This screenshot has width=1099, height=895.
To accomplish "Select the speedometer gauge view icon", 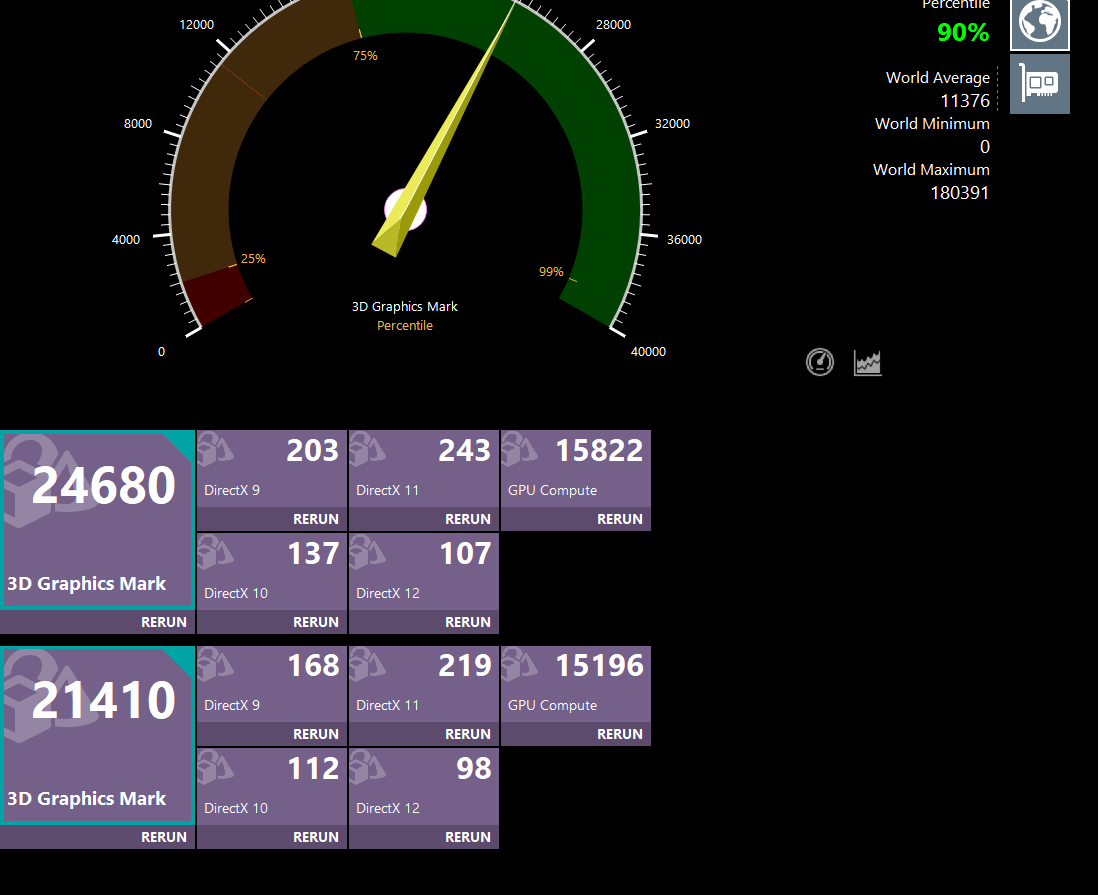I will [x=819, y=362].
